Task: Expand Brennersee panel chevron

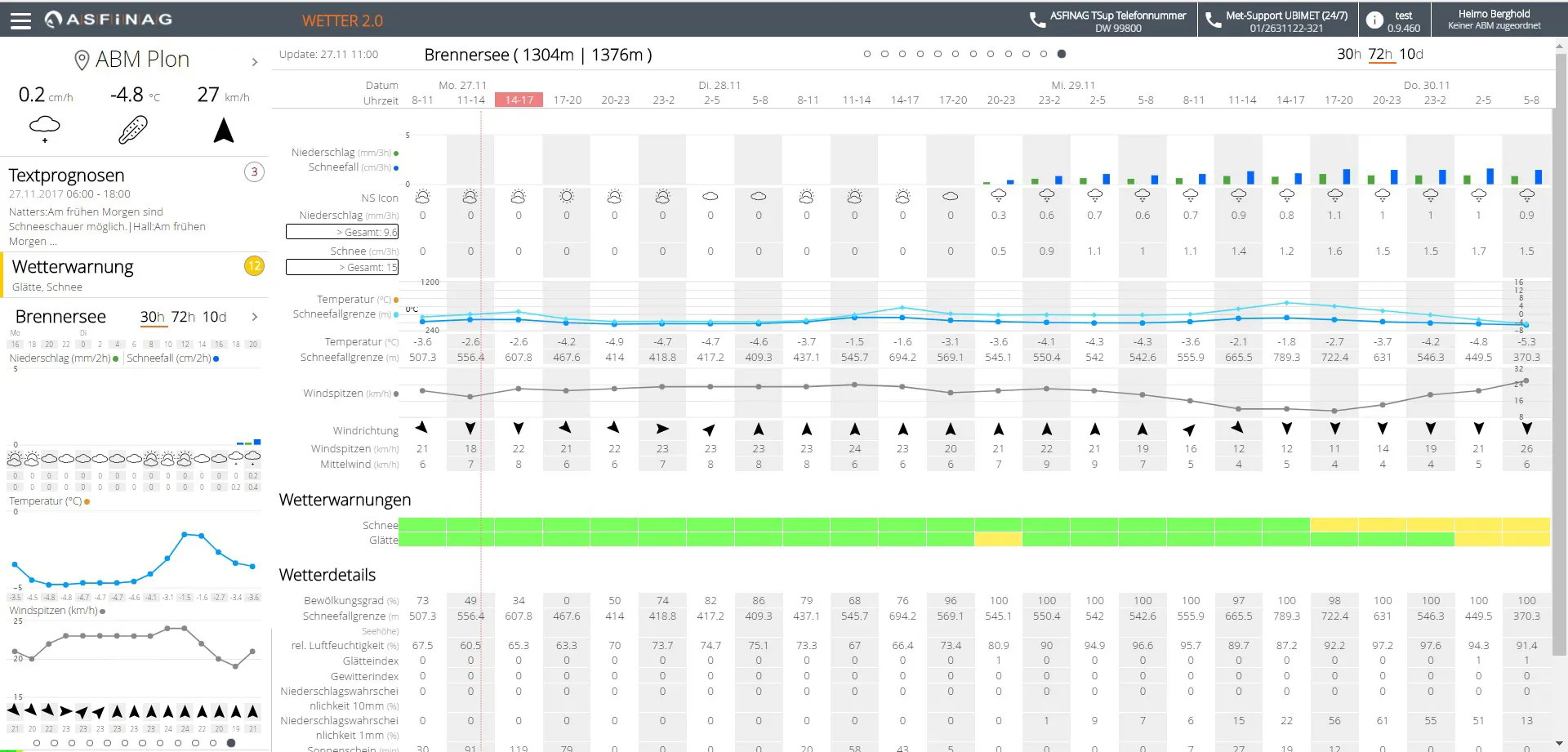Action: [255, 317]
